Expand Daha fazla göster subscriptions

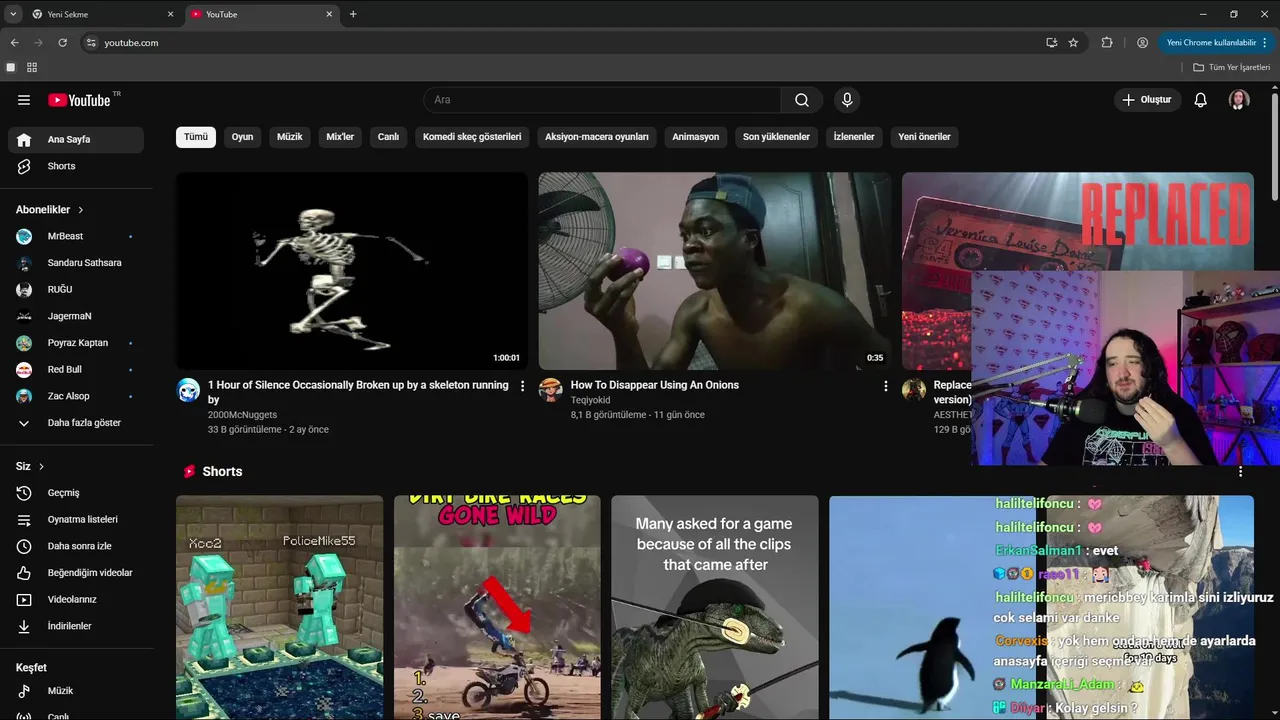[x=76, y=423]
